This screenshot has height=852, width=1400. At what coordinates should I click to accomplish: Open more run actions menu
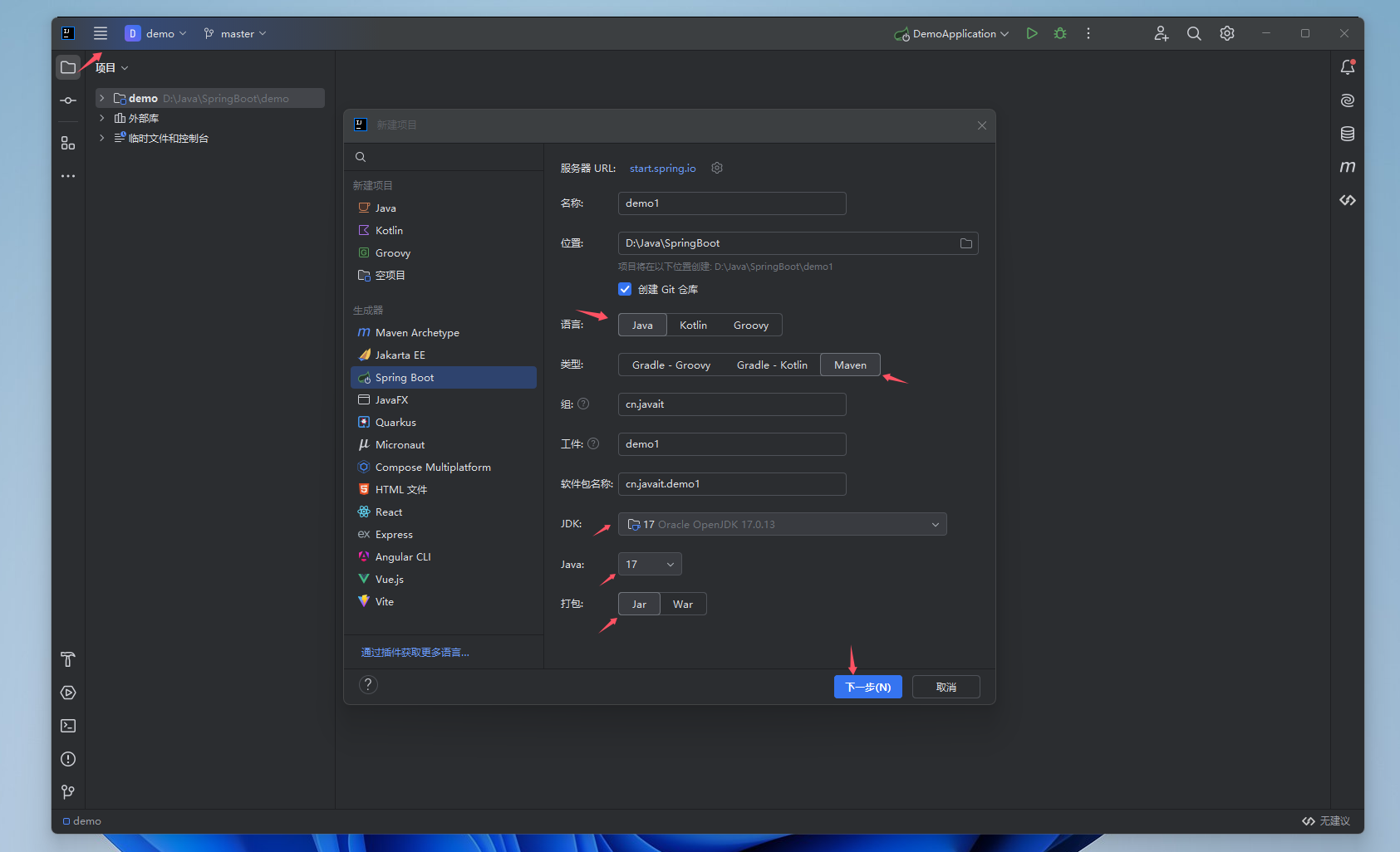point(1088,33)
